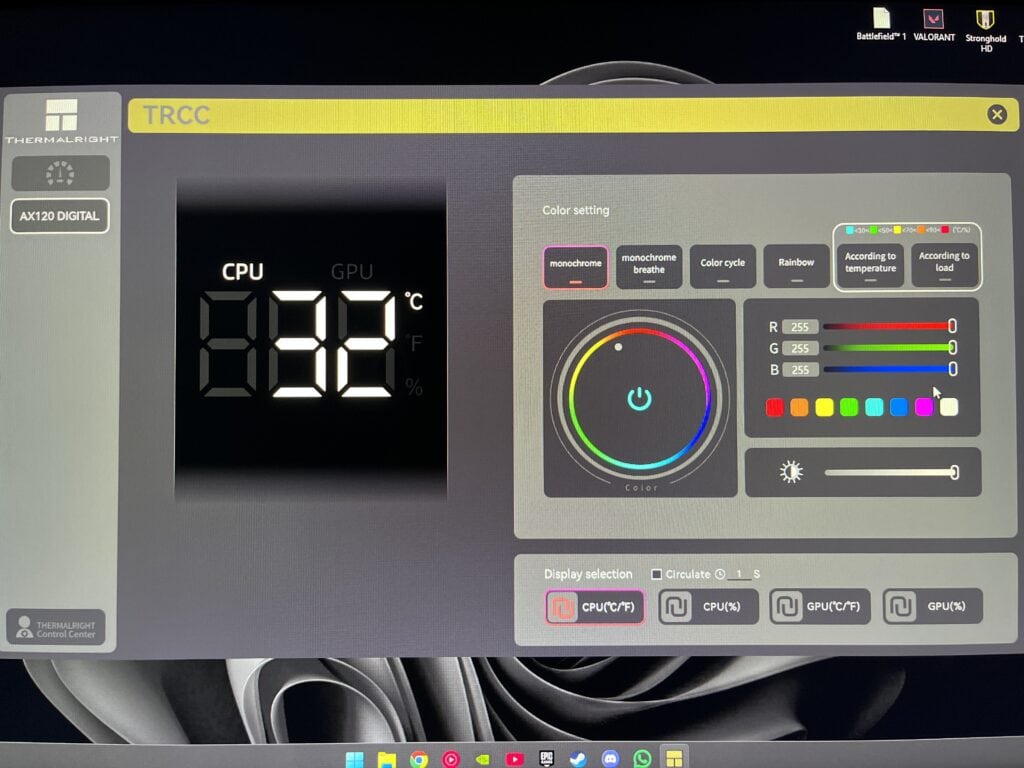Toggle monochrome breathe lighting mode
This screenshot has width=1024, height=768.
click(x=648, y=265)
